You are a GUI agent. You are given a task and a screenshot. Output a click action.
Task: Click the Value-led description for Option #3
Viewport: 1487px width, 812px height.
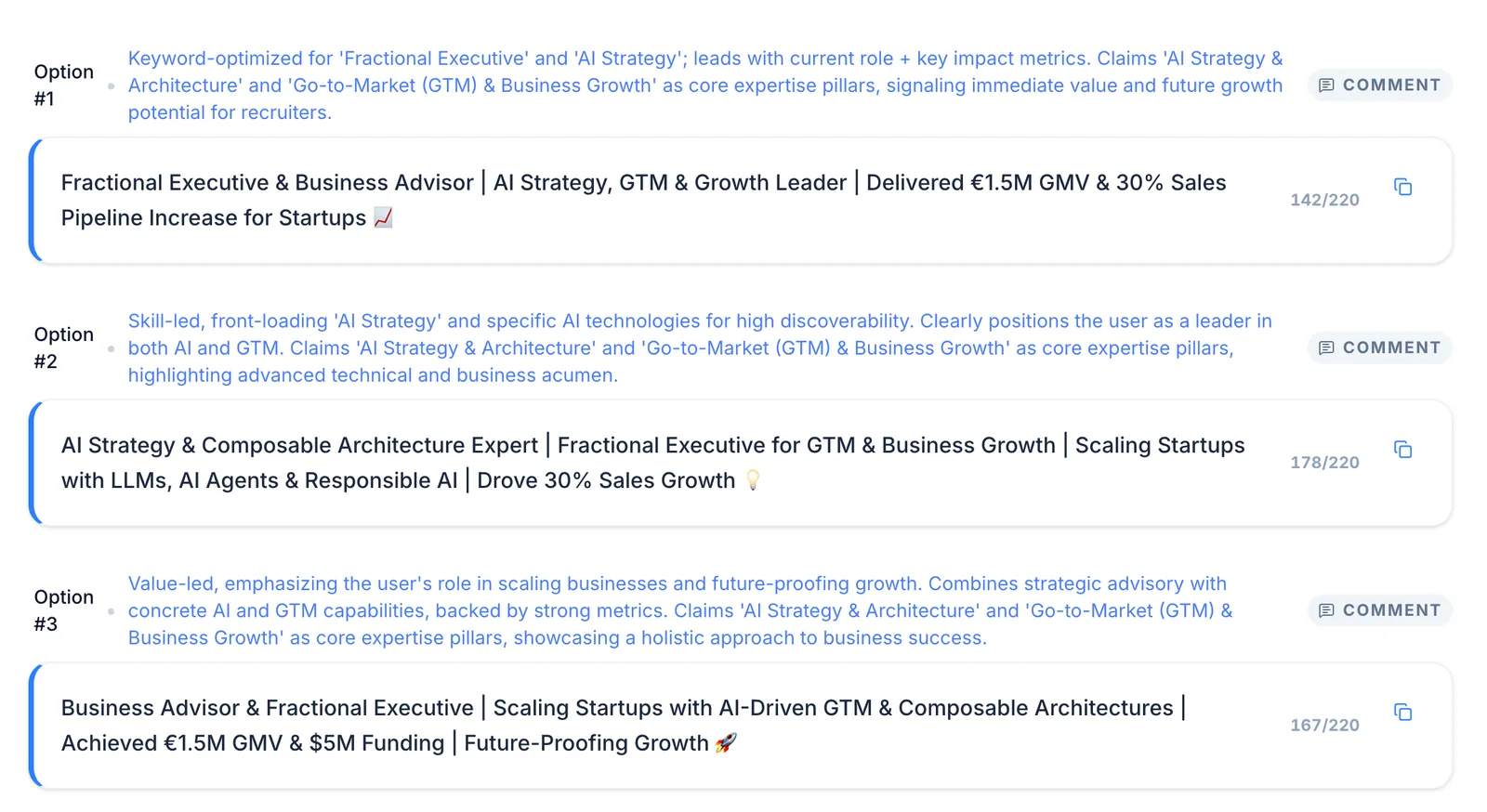click(x=680, y=610)
